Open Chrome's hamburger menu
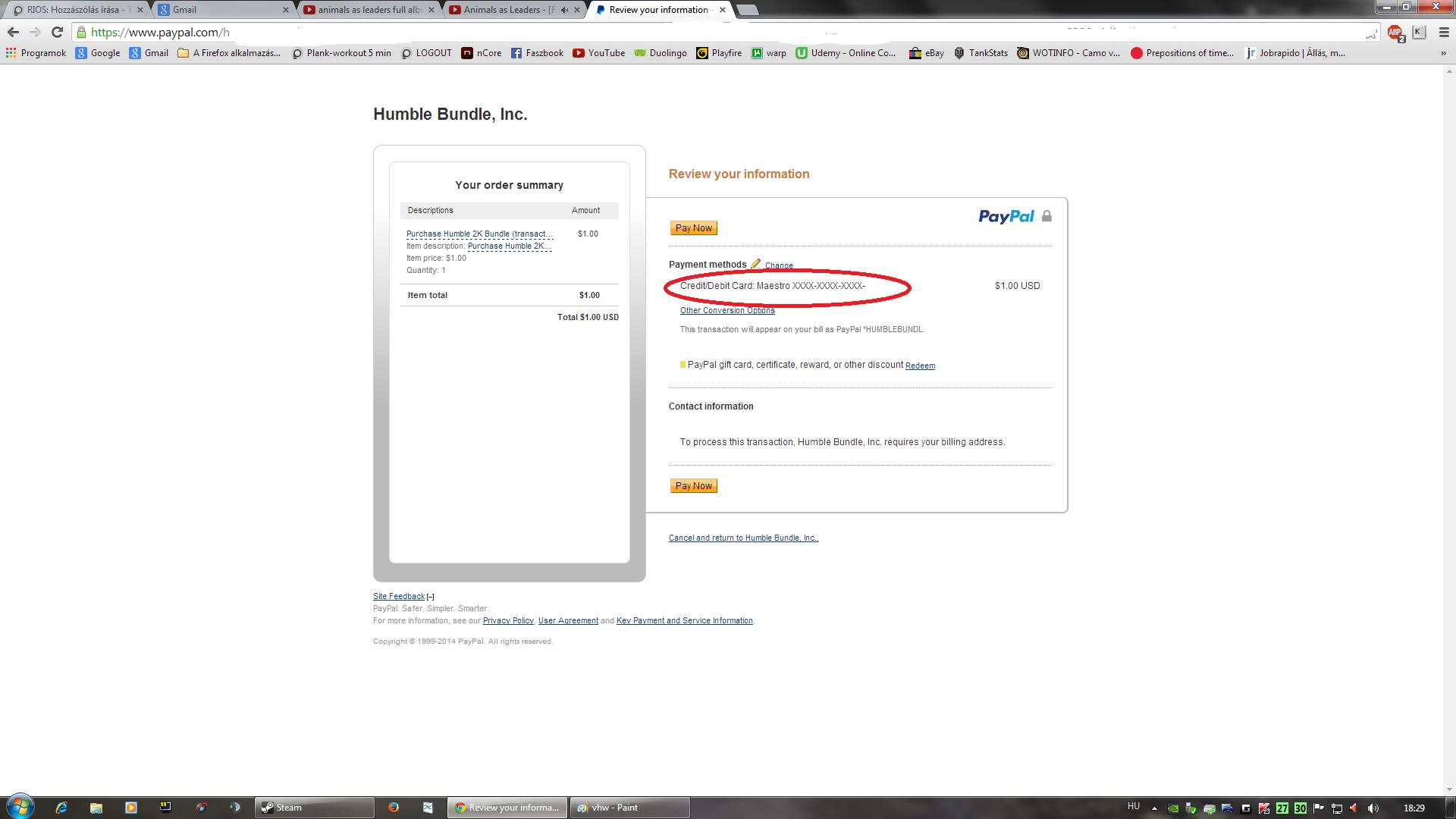The image size is (1456, 819). coord(1443,32)
